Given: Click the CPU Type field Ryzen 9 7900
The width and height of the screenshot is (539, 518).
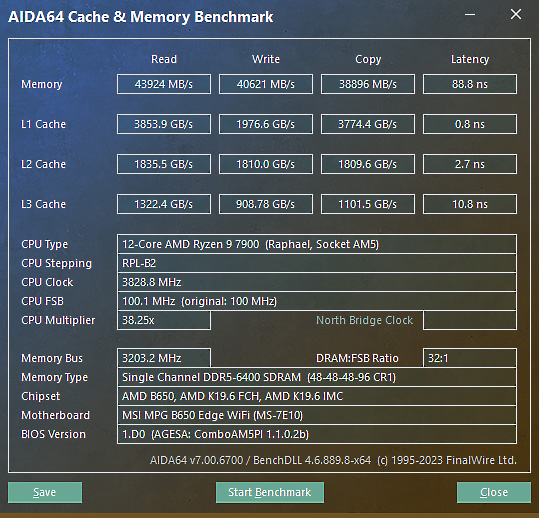Looking at the screenshot, I should click(x=317, y=244).
